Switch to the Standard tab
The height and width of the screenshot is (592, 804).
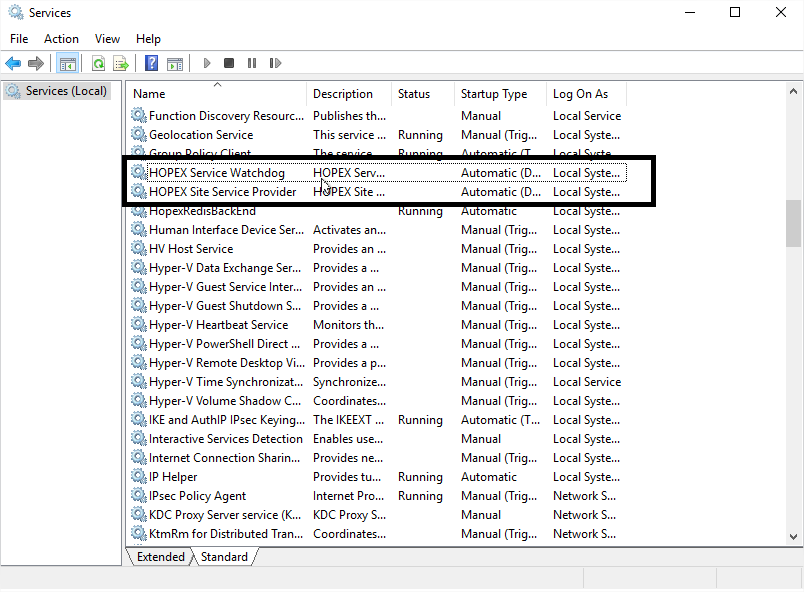224,557
